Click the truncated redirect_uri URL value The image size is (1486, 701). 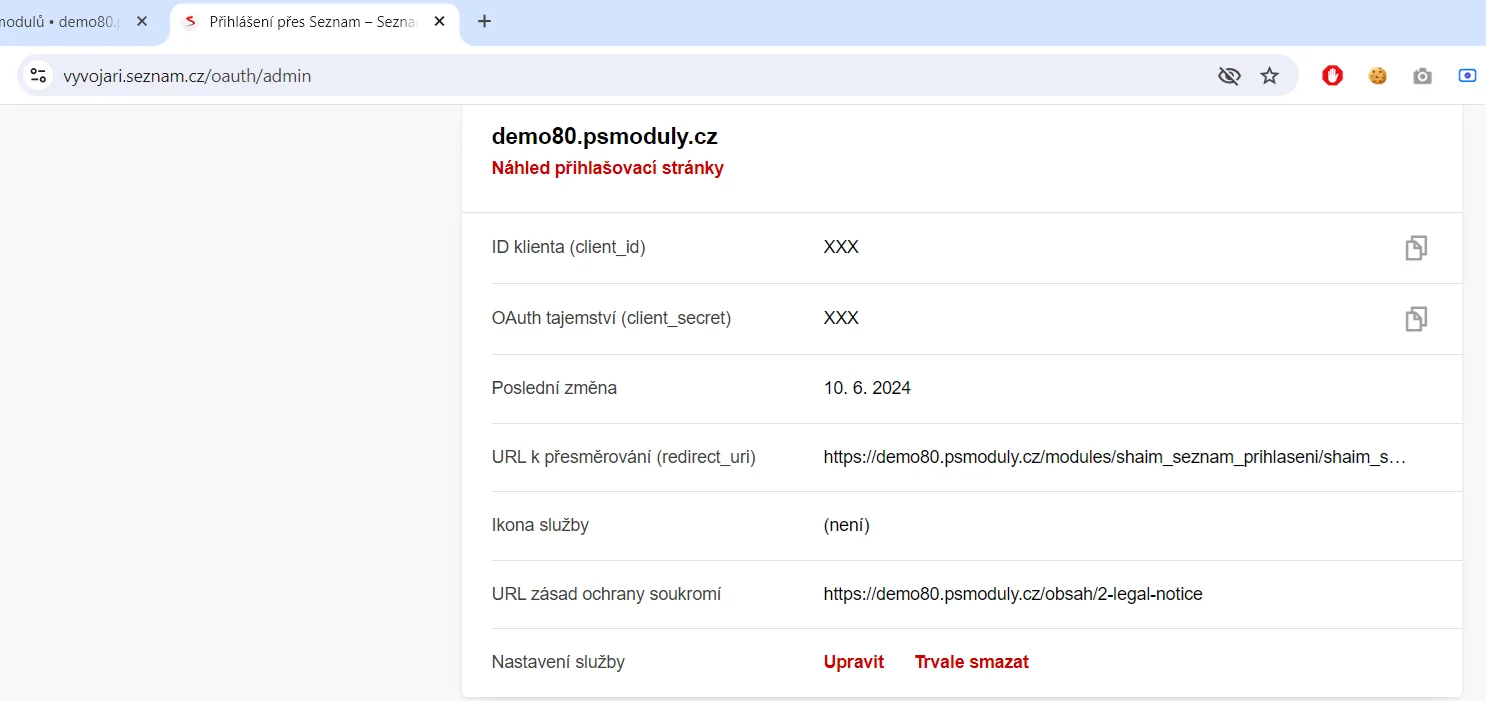1114,458
